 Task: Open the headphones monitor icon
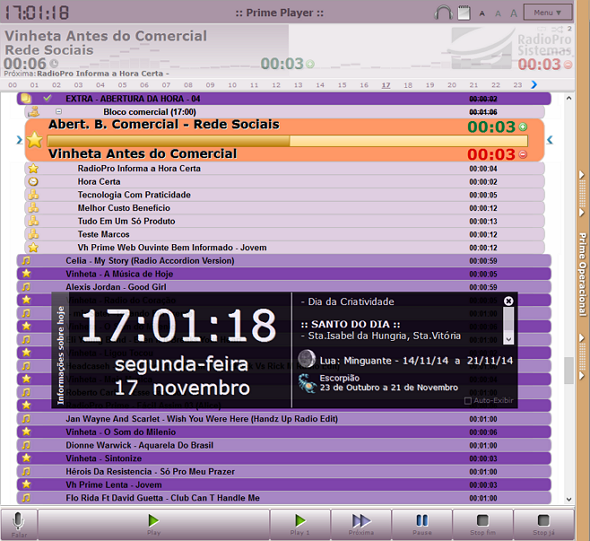coord(443,12)
